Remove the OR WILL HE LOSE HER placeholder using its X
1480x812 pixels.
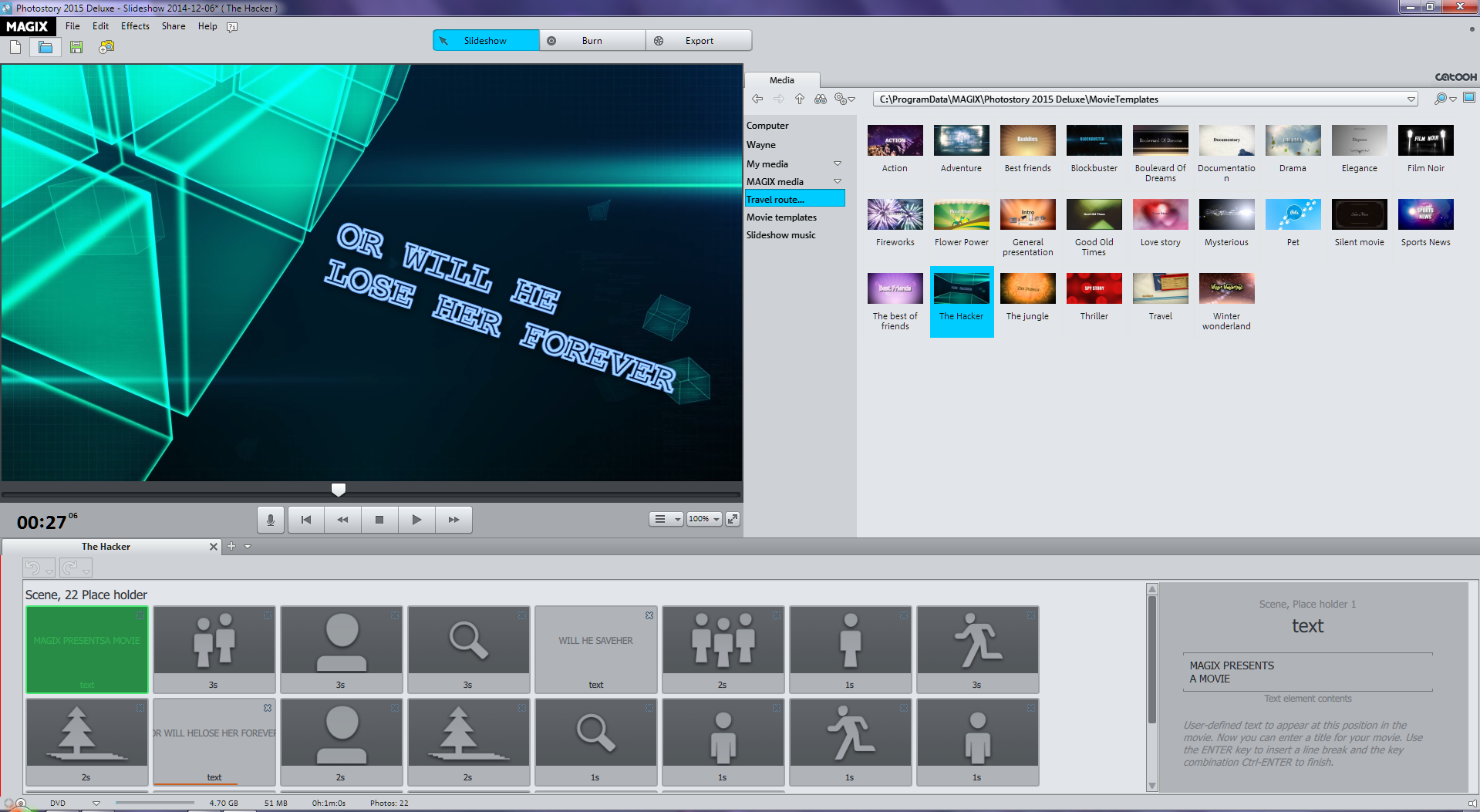point(268,708)
